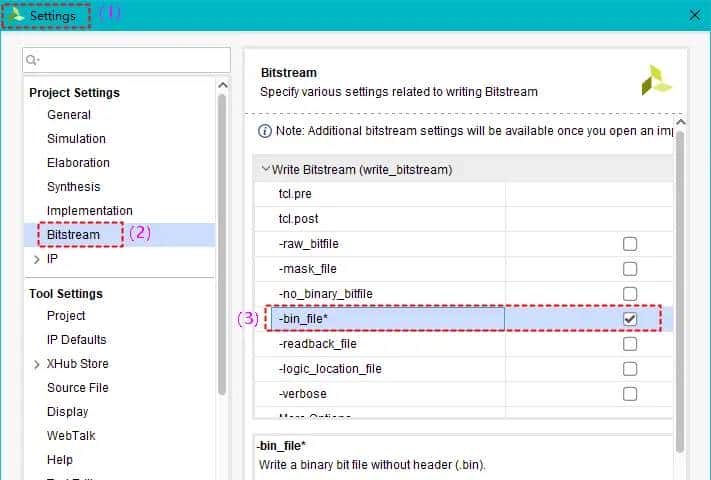Select IP Defaults under Tool Settings
This screenshot has height=480, width=711.
click(76, 340)
